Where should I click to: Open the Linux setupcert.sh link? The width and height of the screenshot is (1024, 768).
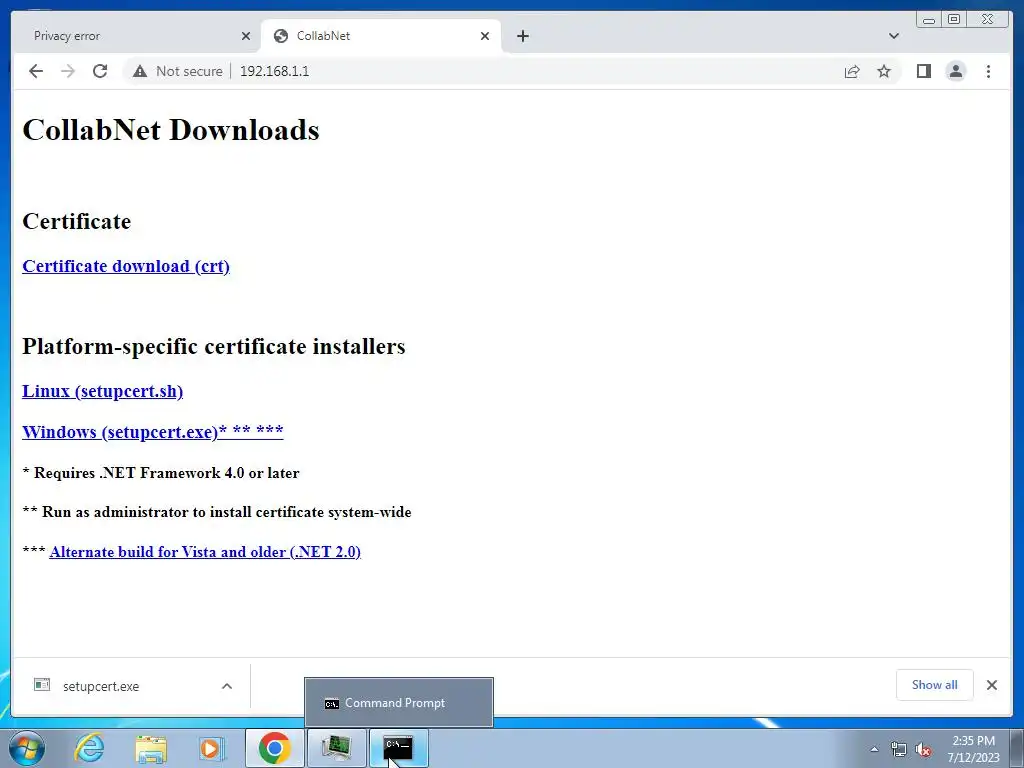103,391
